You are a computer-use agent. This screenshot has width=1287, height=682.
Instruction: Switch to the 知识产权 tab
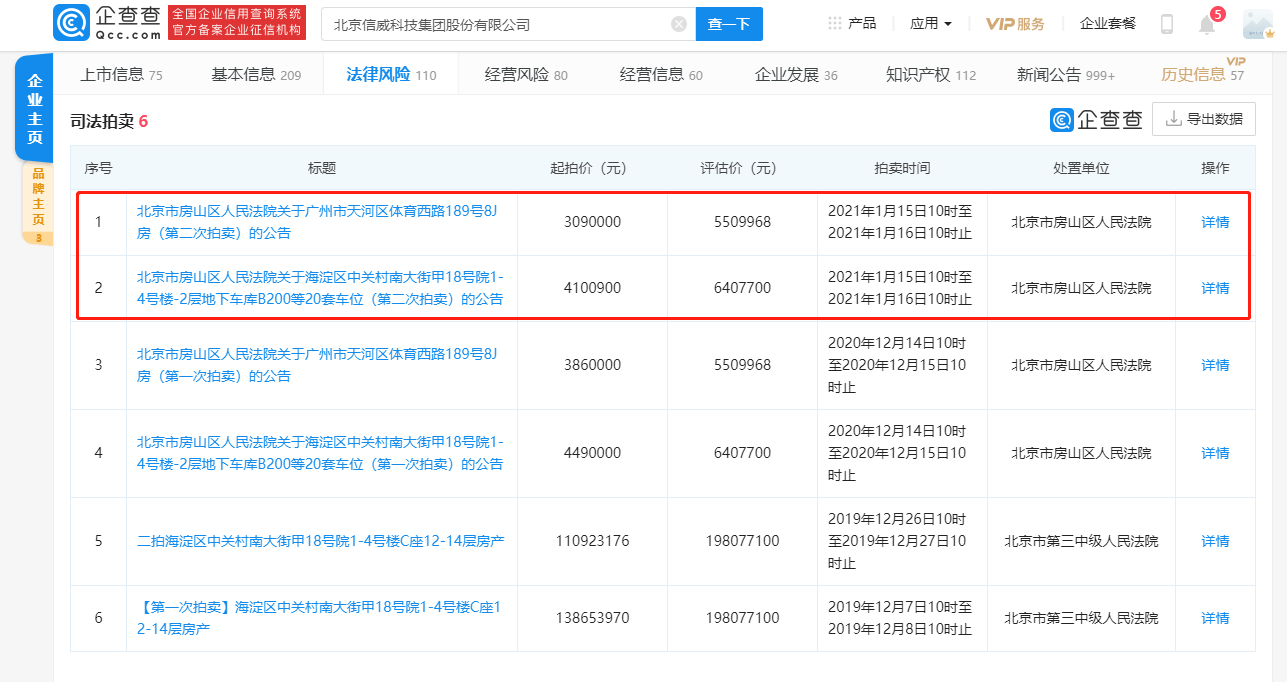pos(931,74)
